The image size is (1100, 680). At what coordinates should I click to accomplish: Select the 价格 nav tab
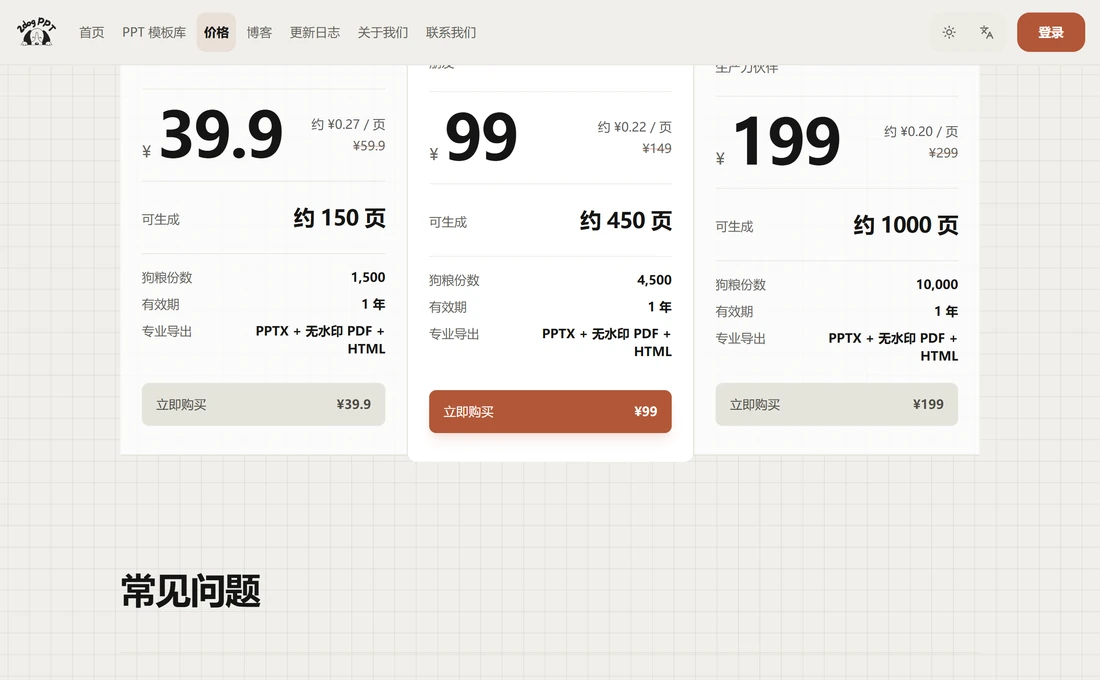[216, 32]
